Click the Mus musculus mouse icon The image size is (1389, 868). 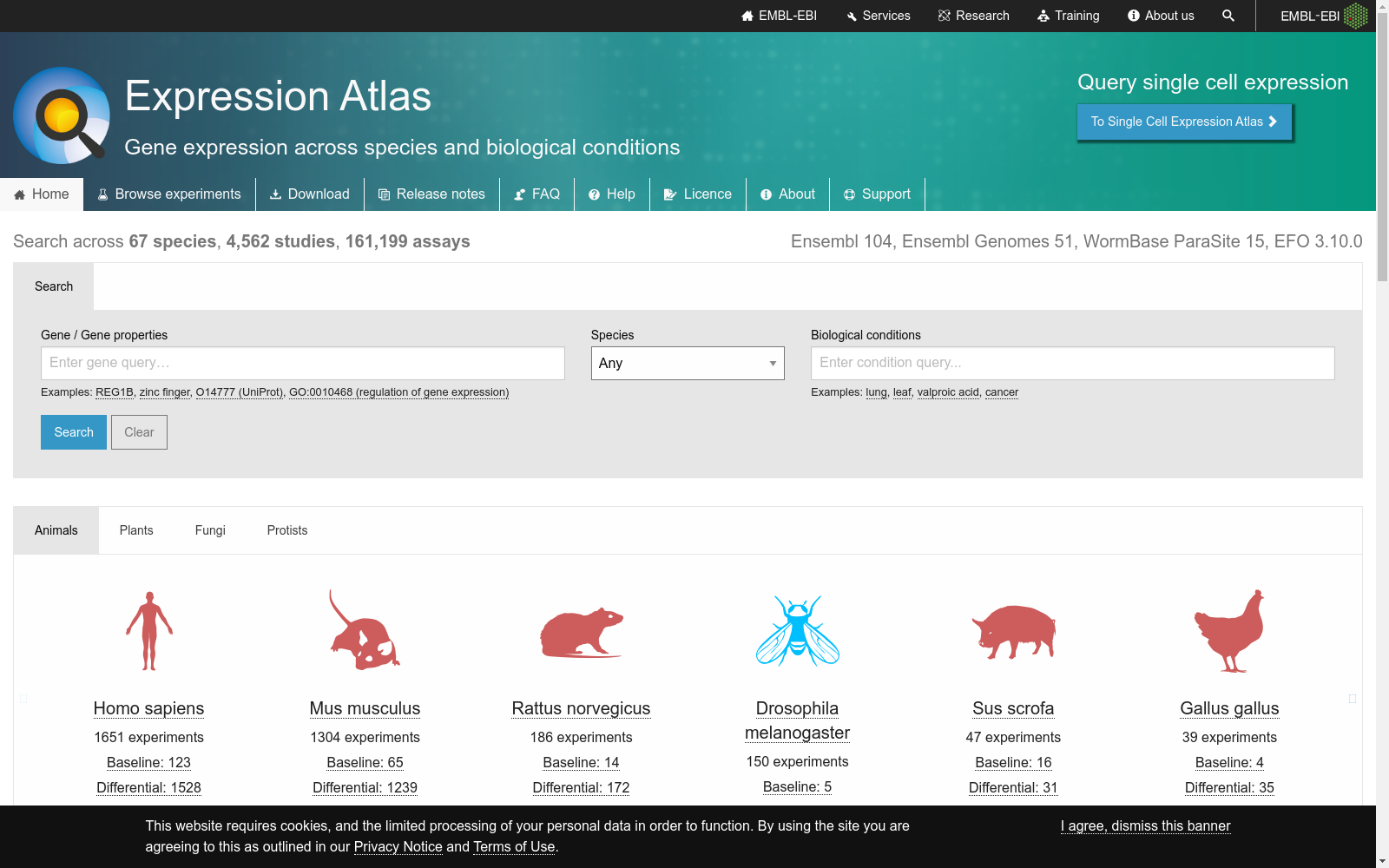coord(365,629)
